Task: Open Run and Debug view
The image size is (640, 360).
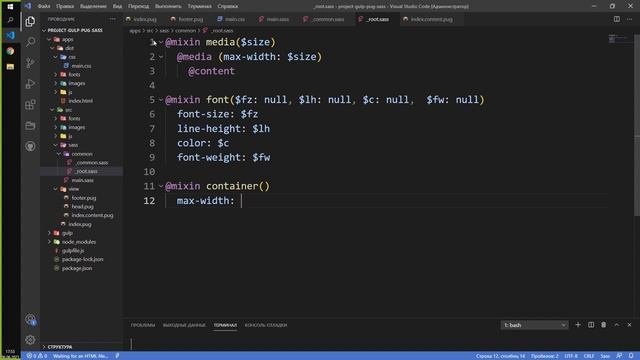Action: coord(30,84)
